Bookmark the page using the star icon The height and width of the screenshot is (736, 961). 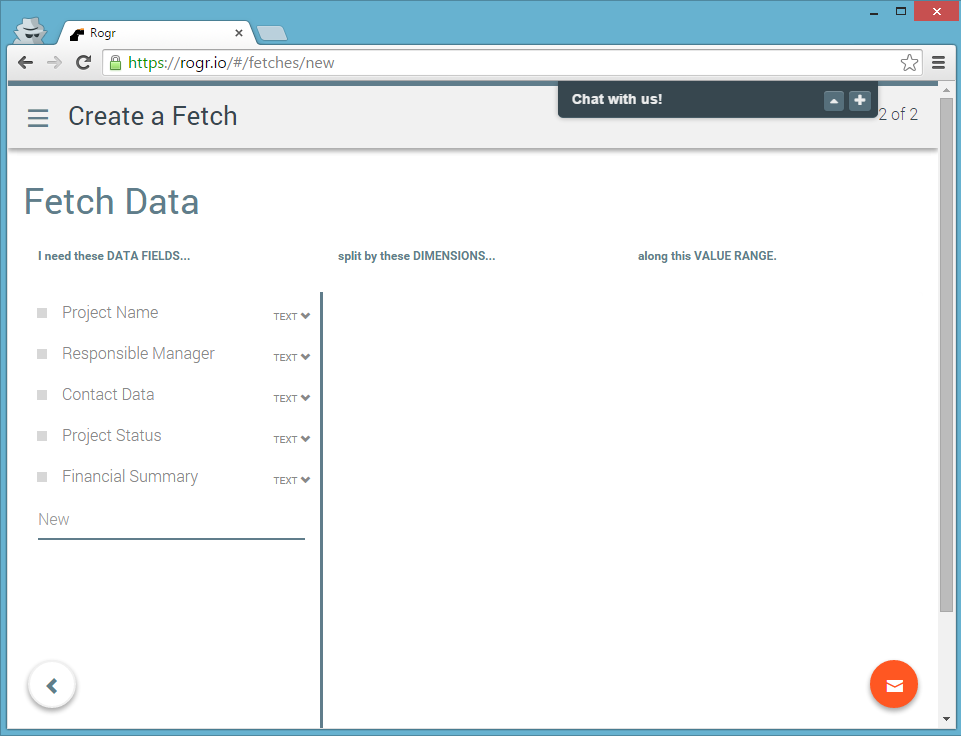(x=909, y=62)
